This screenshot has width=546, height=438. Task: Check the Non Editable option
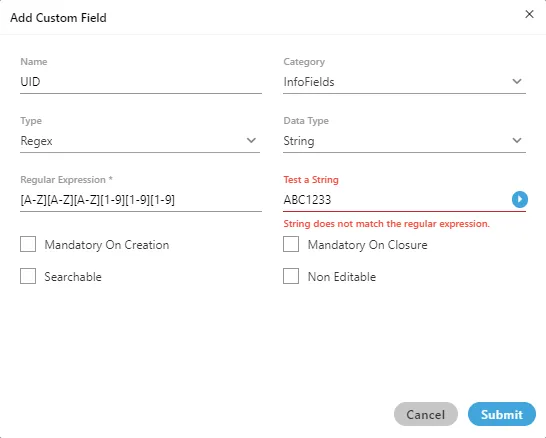point(291,276)
